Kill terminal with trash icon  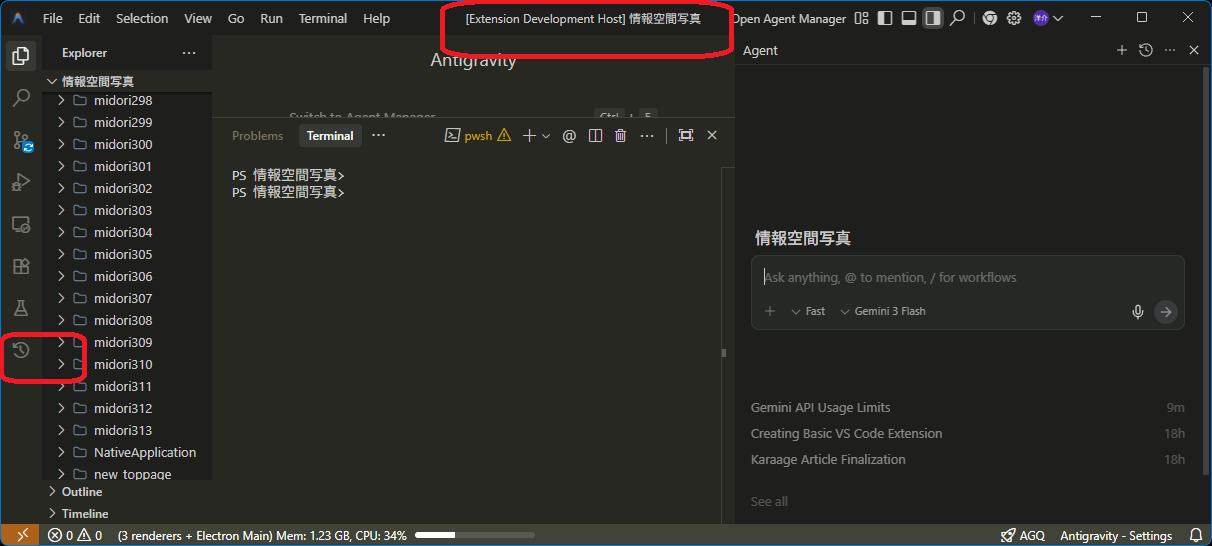[620, 135]
